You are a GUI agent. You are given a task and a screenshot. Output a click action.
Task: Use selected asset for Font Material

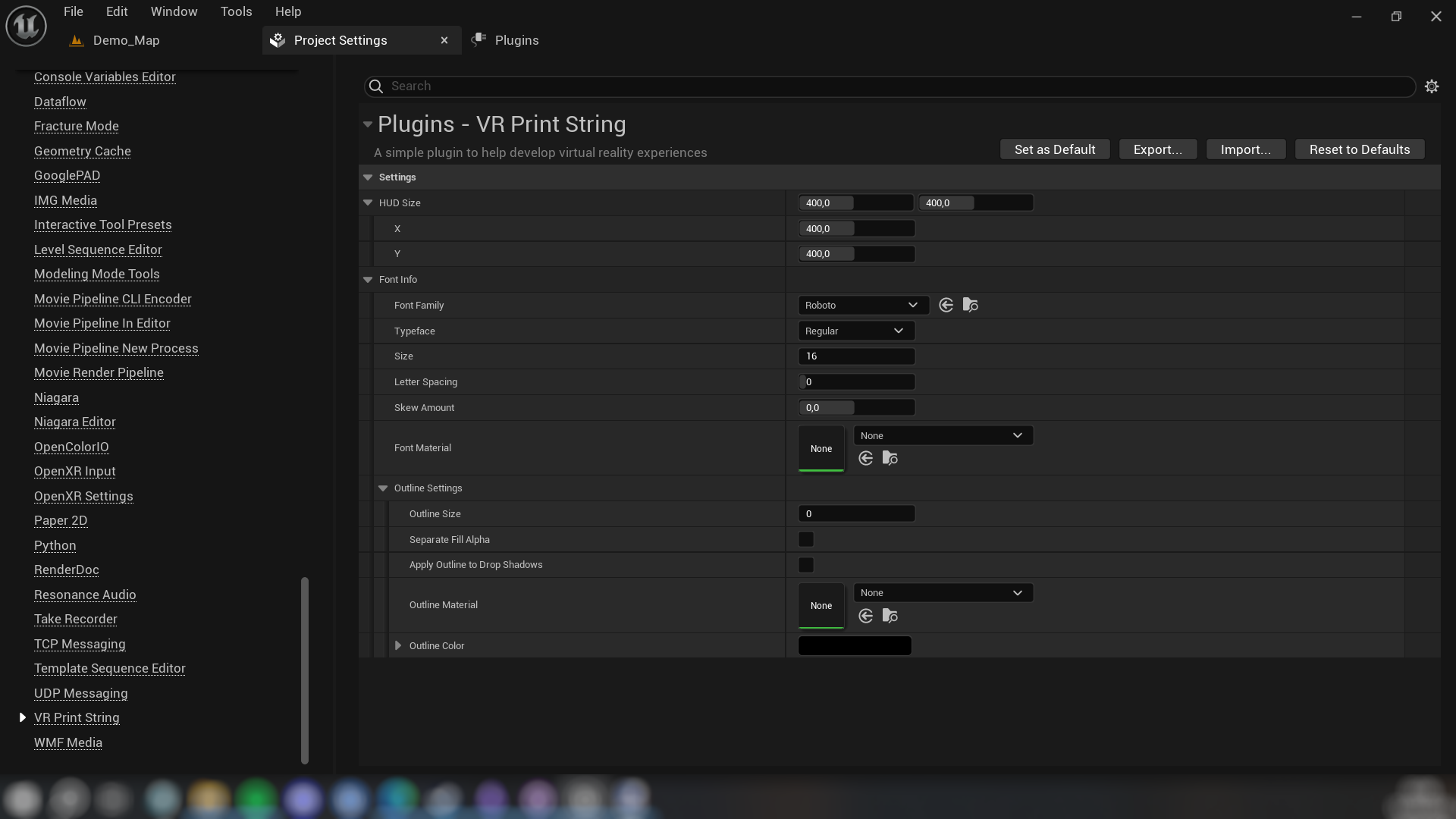tap(865, 458)
